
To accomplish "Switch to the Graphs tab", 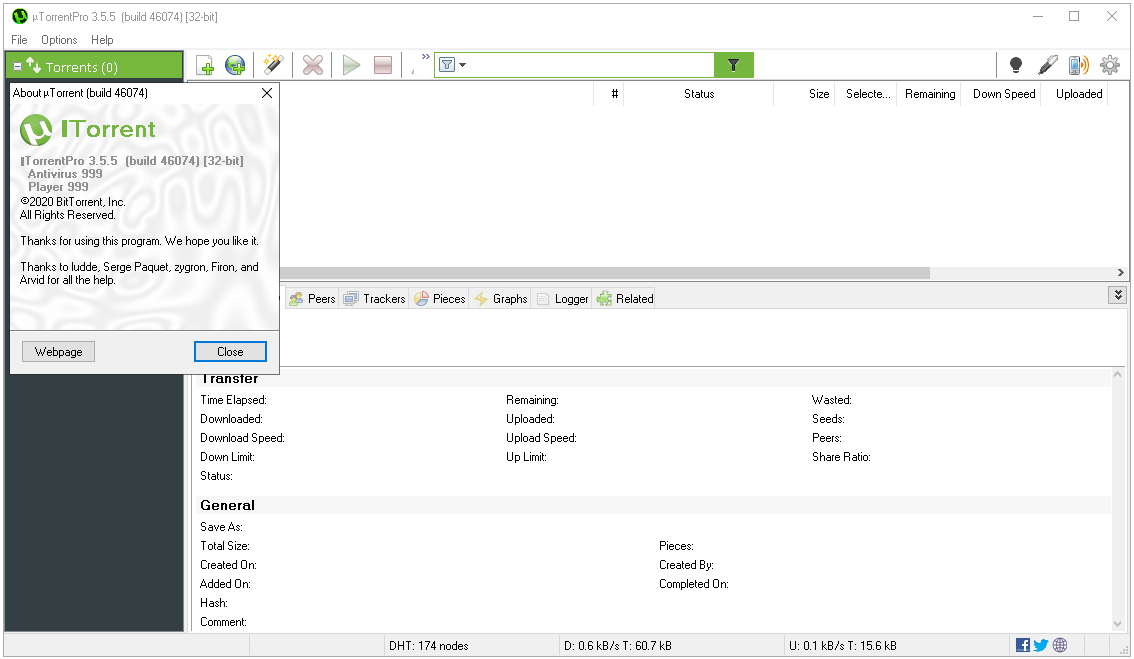I will tap(501, 299).
